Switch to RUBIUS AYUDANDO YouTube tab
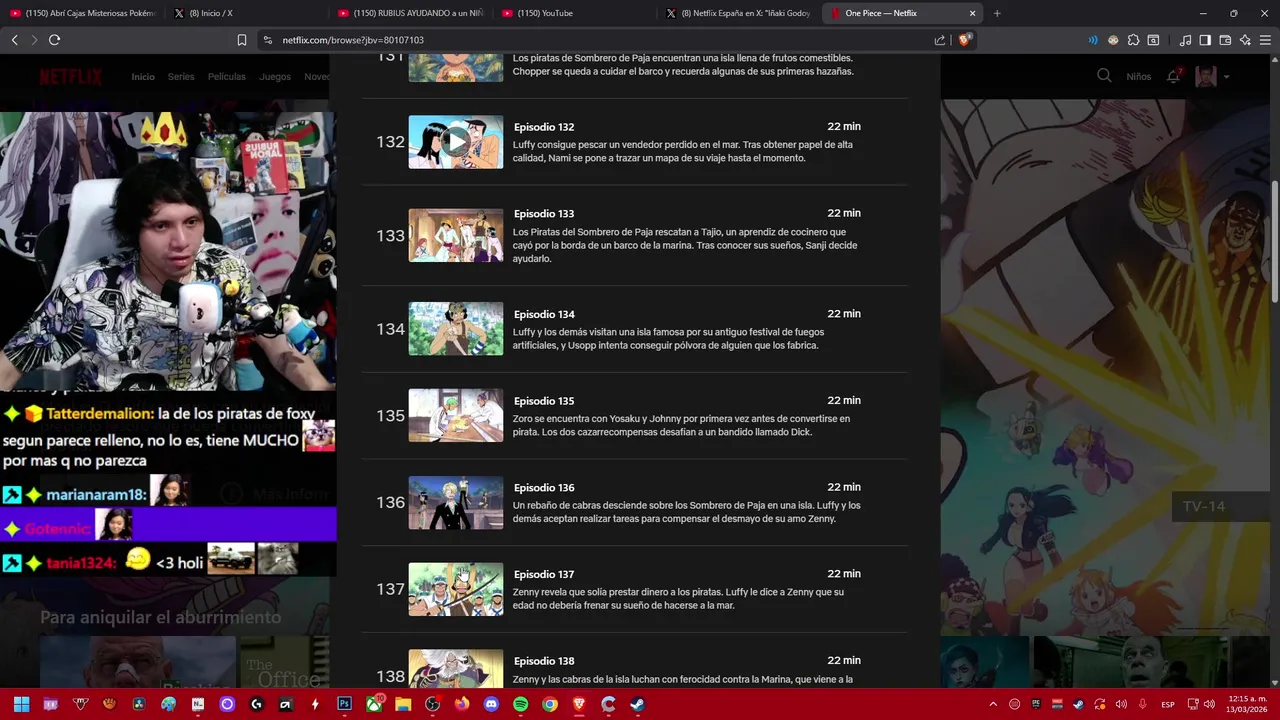Screen dimensions: 1280x720 (x=412, y=13)
